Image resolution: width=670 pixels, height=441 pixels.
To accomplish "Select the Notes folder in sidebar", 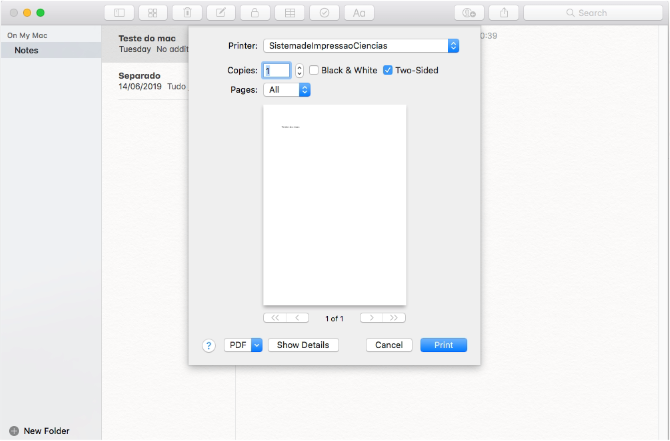I will click(27, 50).
